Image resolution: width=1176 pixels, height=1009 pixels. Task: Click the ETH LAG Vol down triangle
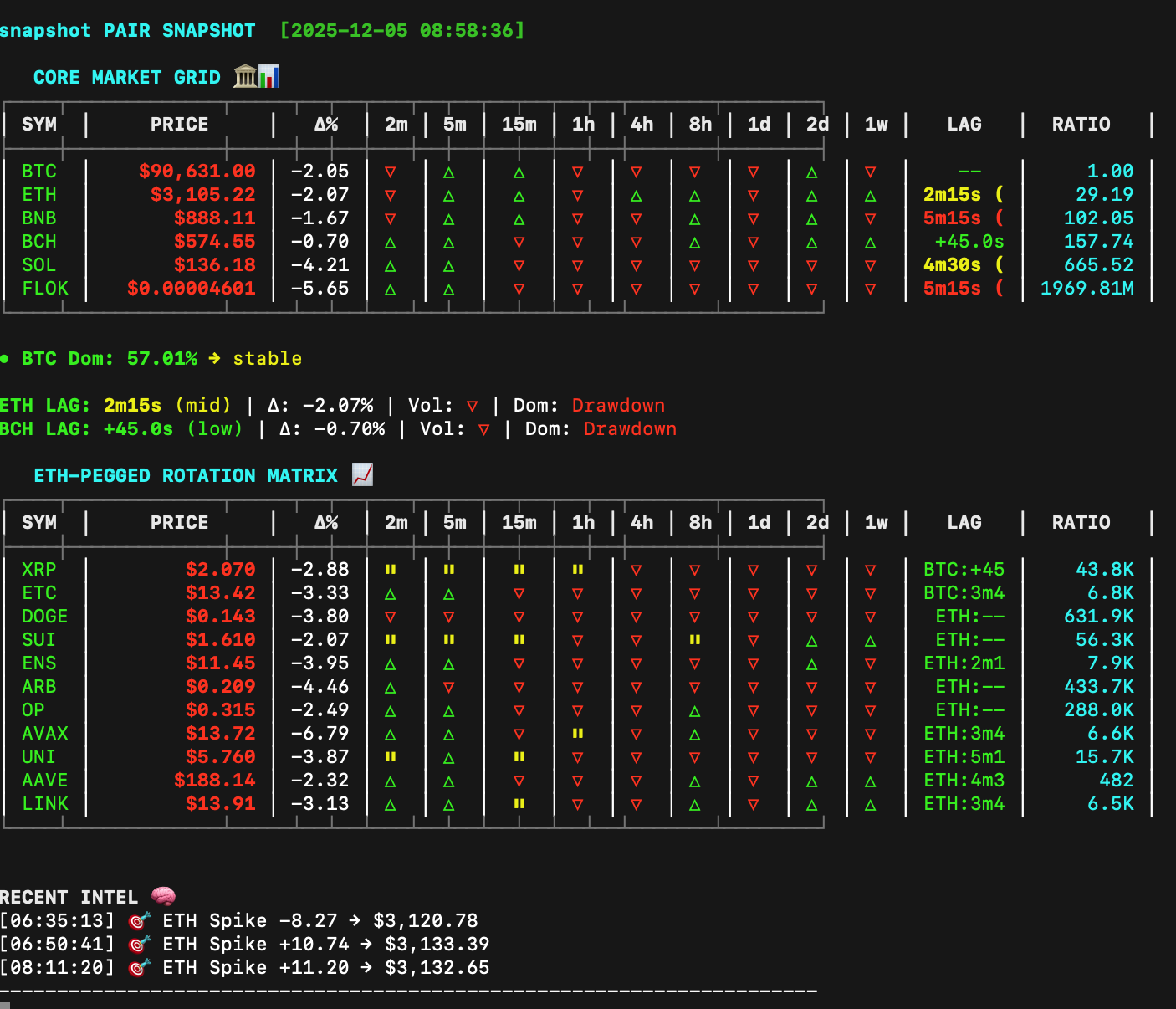point(473,407)
